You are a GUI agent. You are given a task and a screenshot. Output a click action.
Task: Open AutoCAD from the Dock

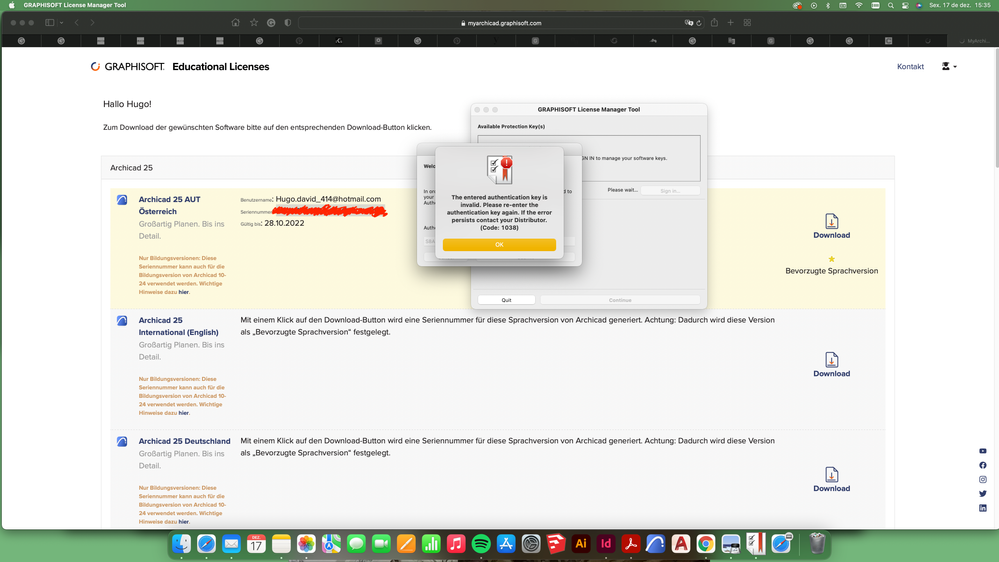[x=680, y=544]
